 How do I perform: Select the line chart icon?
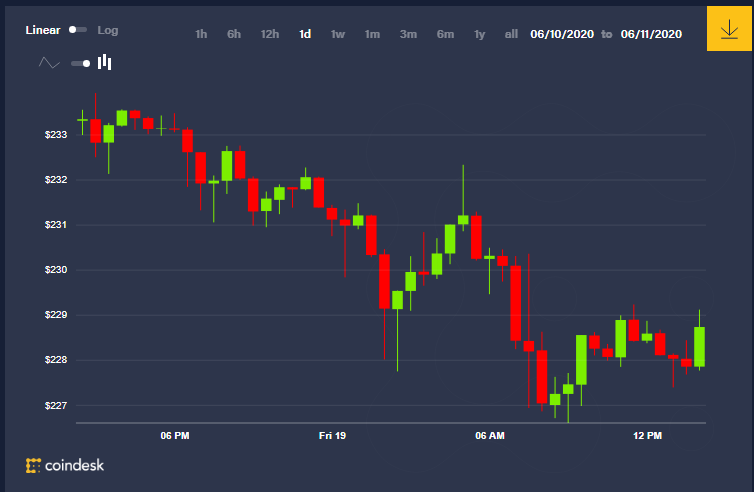49,63
